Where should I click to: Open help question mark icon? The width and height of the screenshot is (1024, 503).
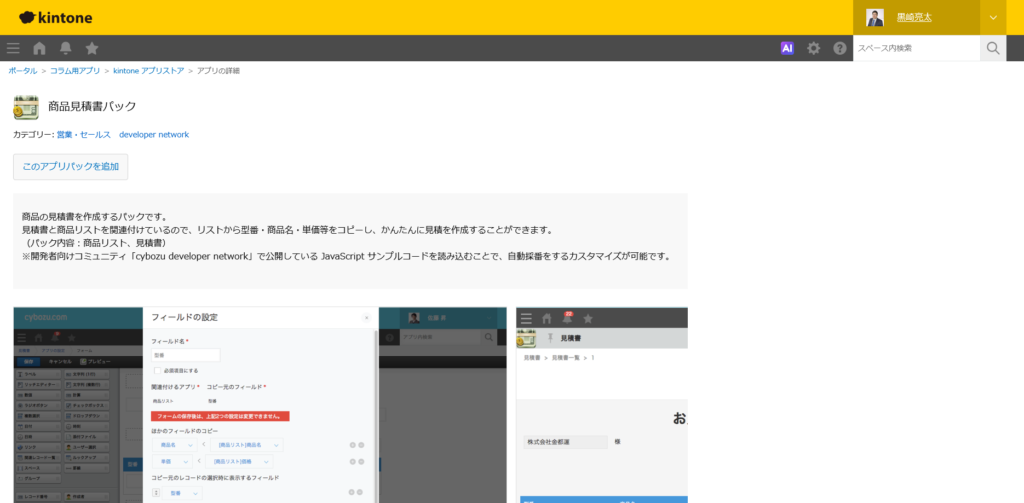(840, 48)
